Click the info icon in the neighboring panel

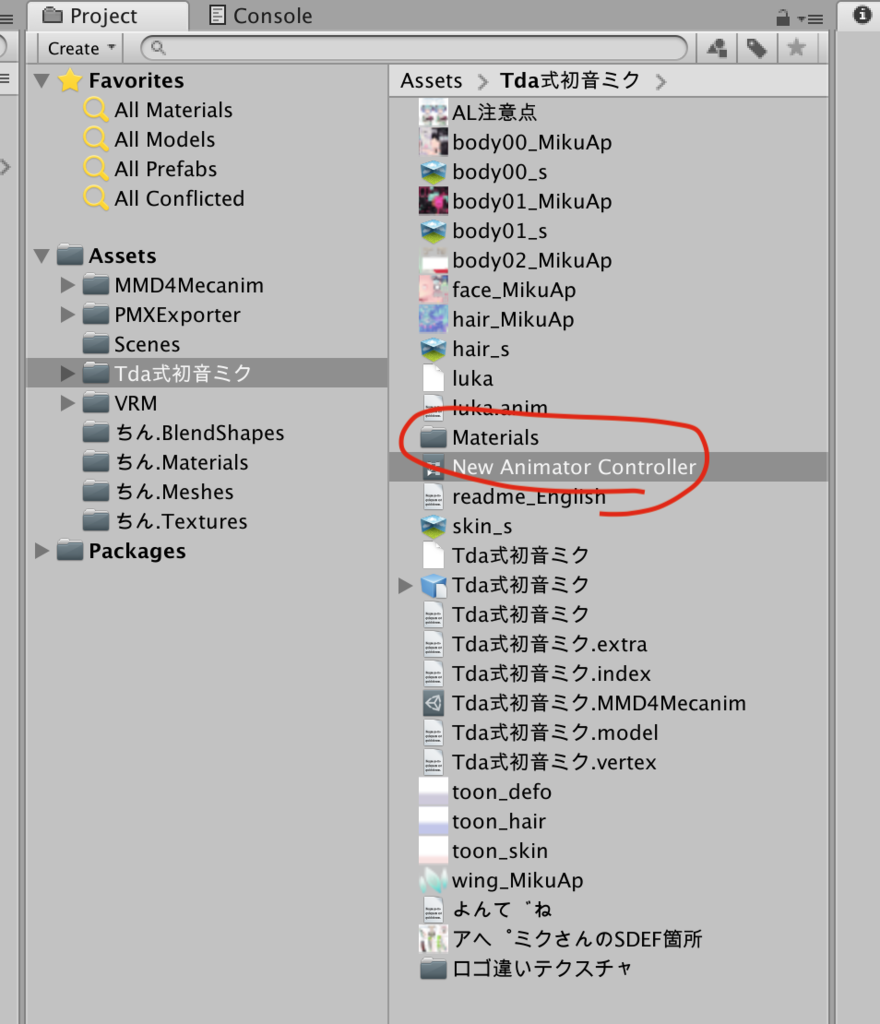click(862, 14)
